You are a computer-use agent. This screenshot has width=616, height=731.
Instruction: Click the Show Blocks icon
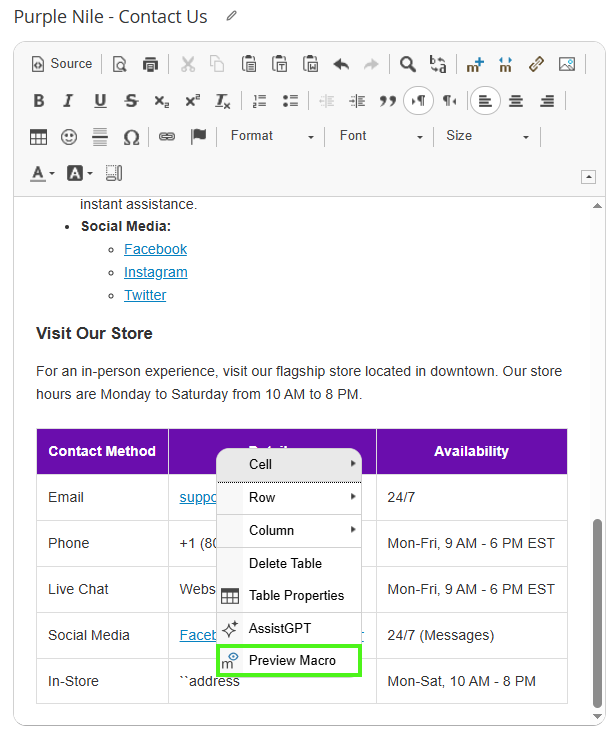(114, 173)
